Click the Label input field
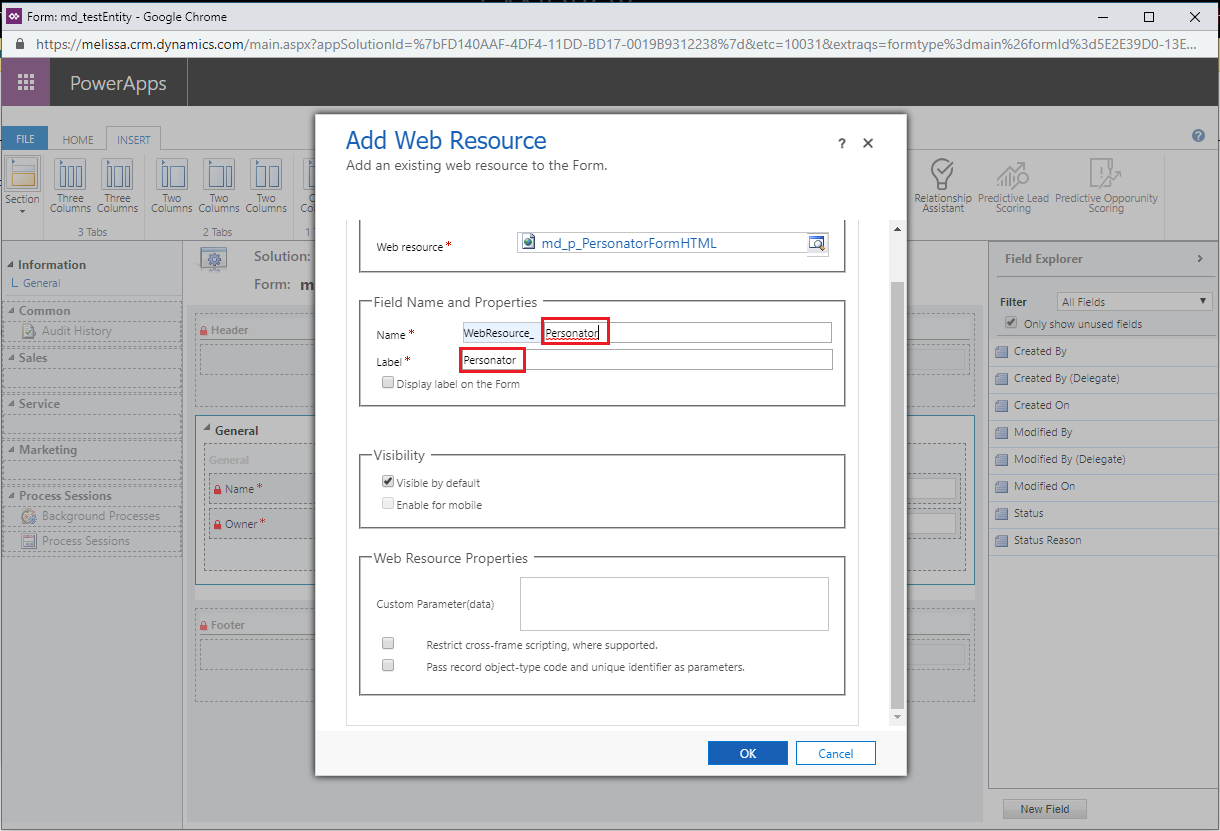Viewport: 1220px width, 831px height. pyautogui.click(x=646, y=359)
